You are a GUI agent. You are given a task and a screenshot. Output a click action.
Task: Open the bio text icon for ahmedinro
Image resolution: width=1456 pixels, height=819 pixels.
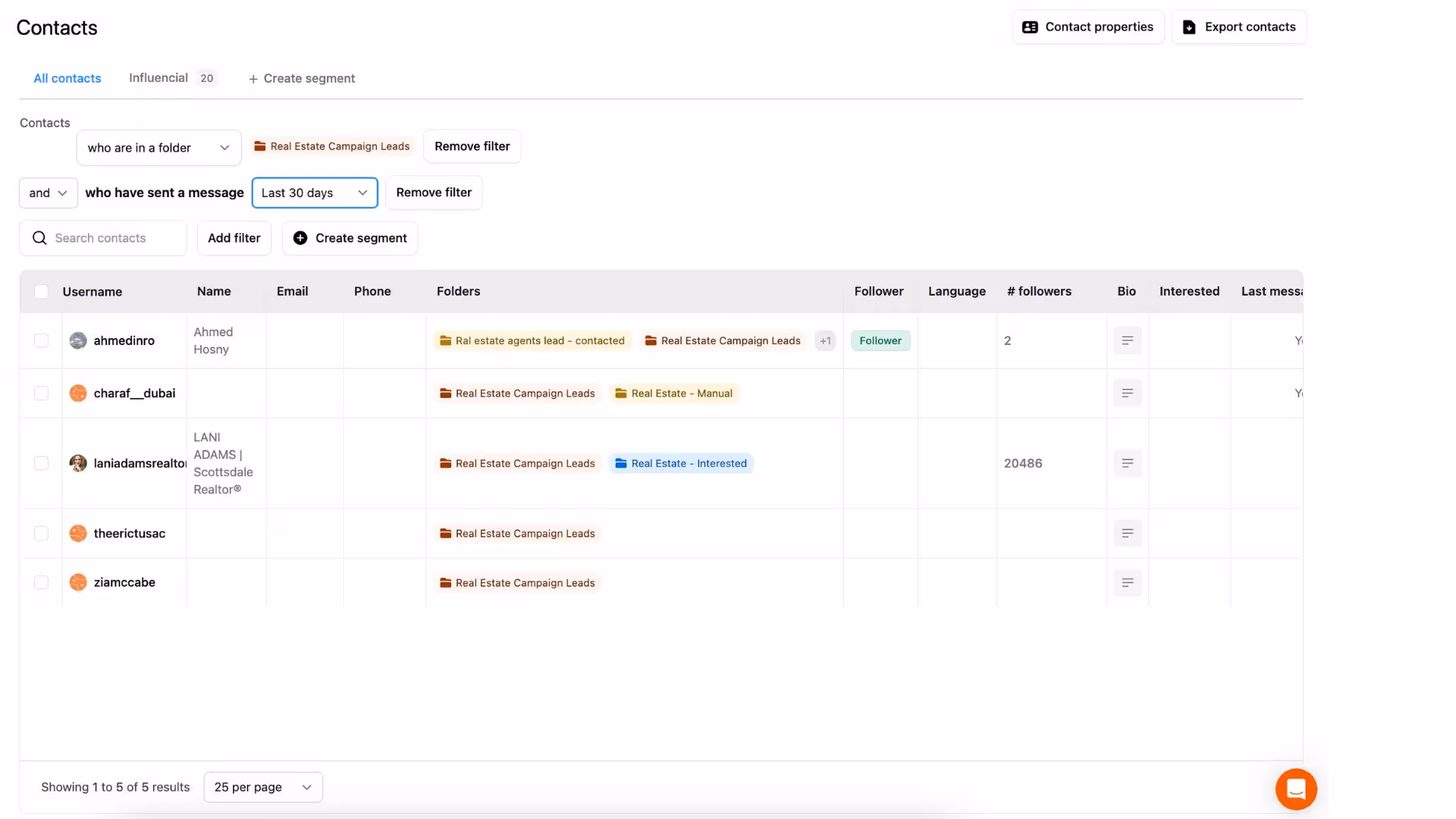(x=1128, y=340)
